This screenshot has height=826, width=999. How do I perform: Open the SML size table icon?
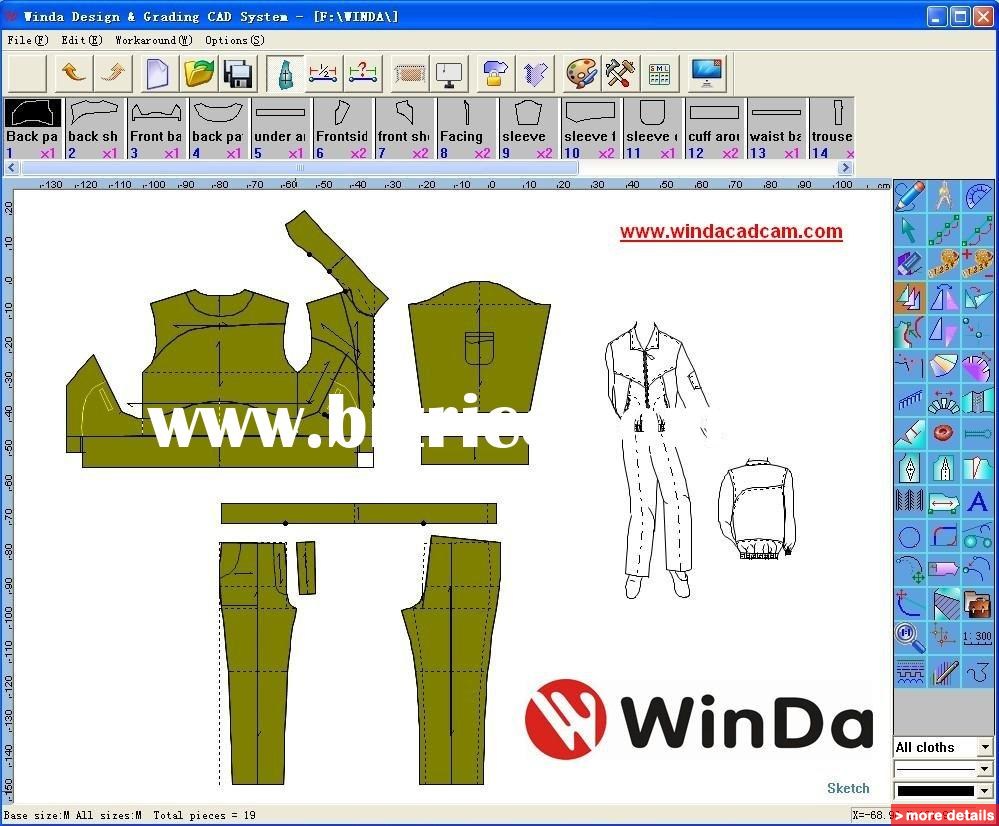[659, 73]
